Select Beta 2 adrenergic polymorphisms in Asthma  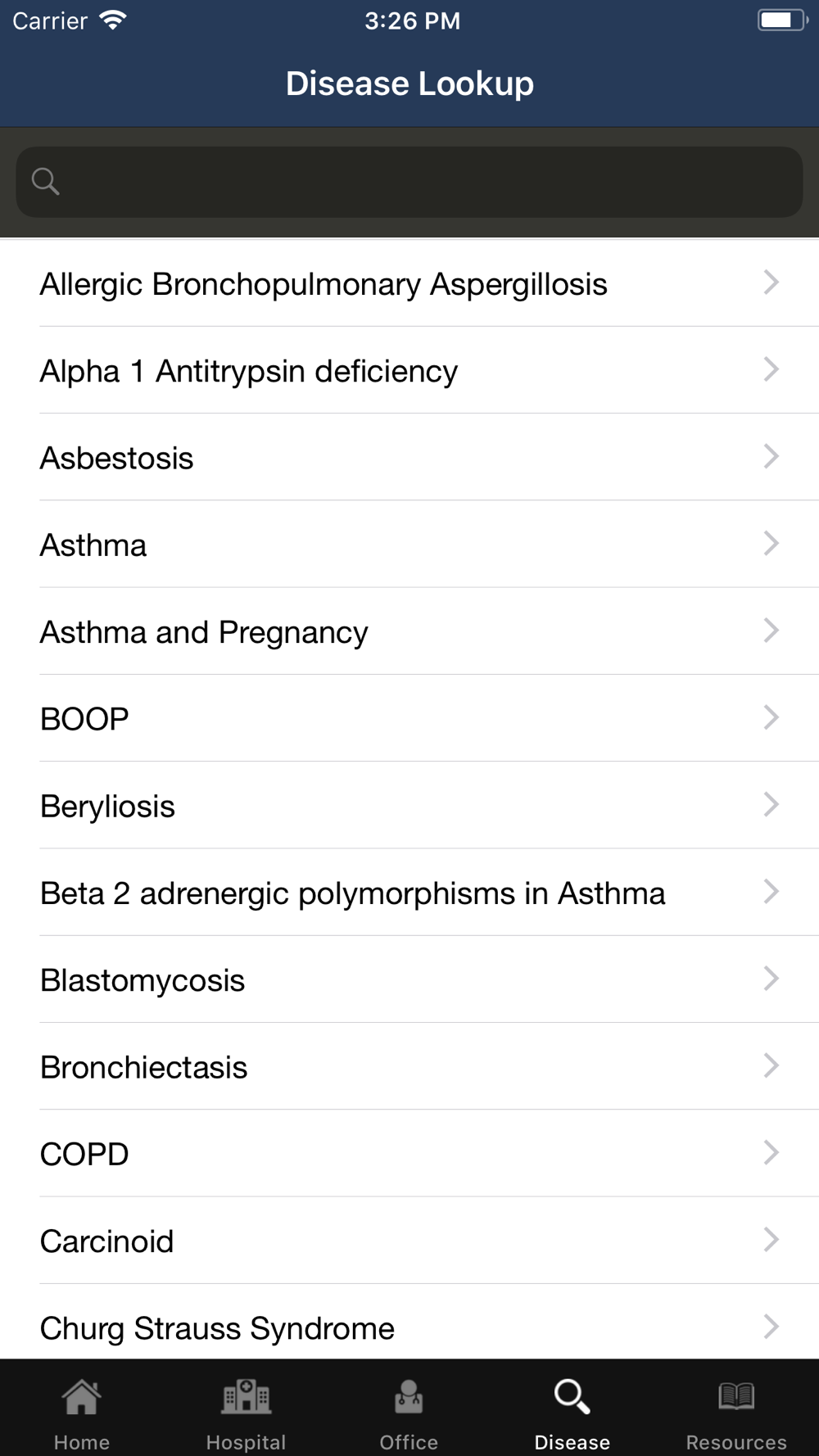(x=352, y=893)
